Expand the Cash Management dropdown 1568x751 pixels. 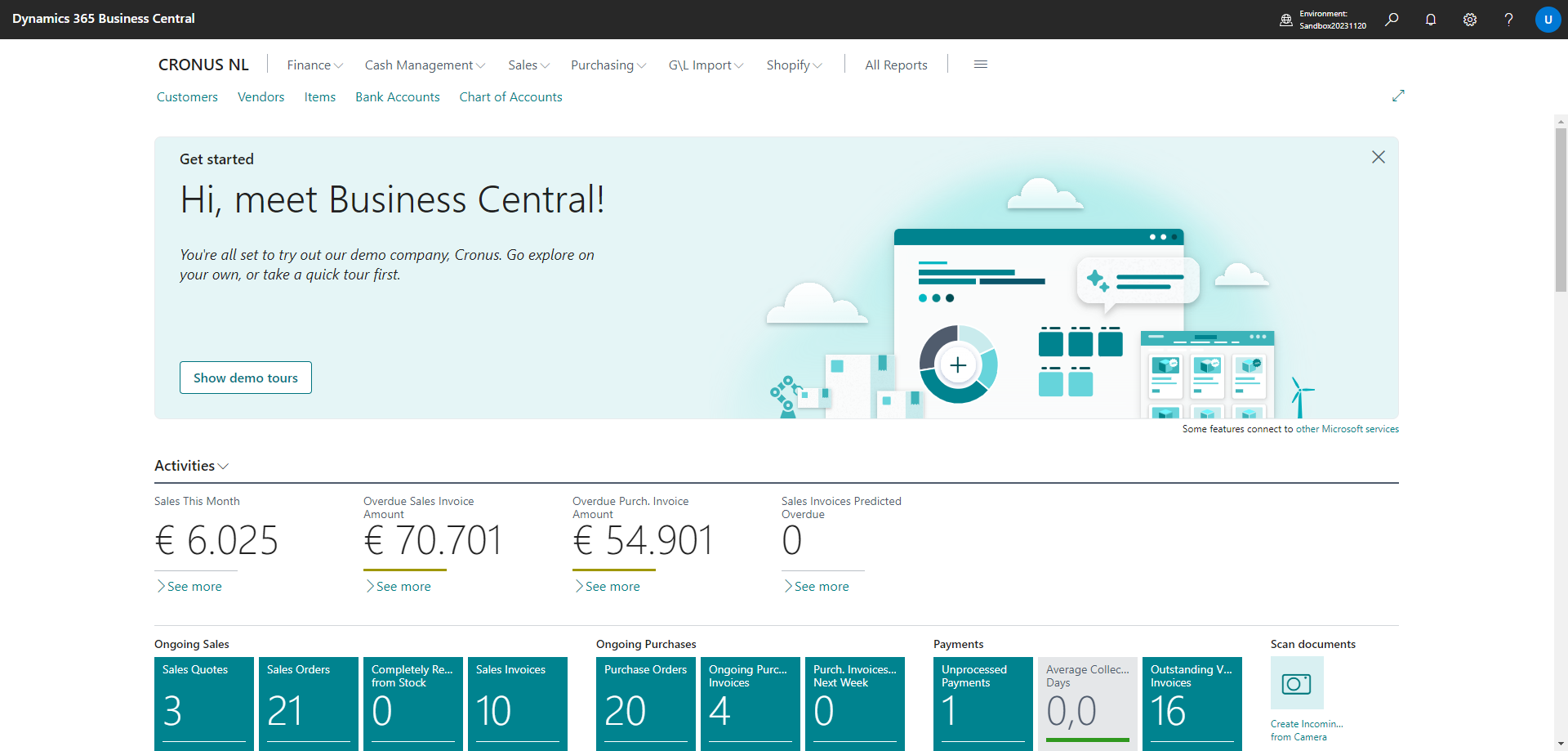(x=425, y=65)
